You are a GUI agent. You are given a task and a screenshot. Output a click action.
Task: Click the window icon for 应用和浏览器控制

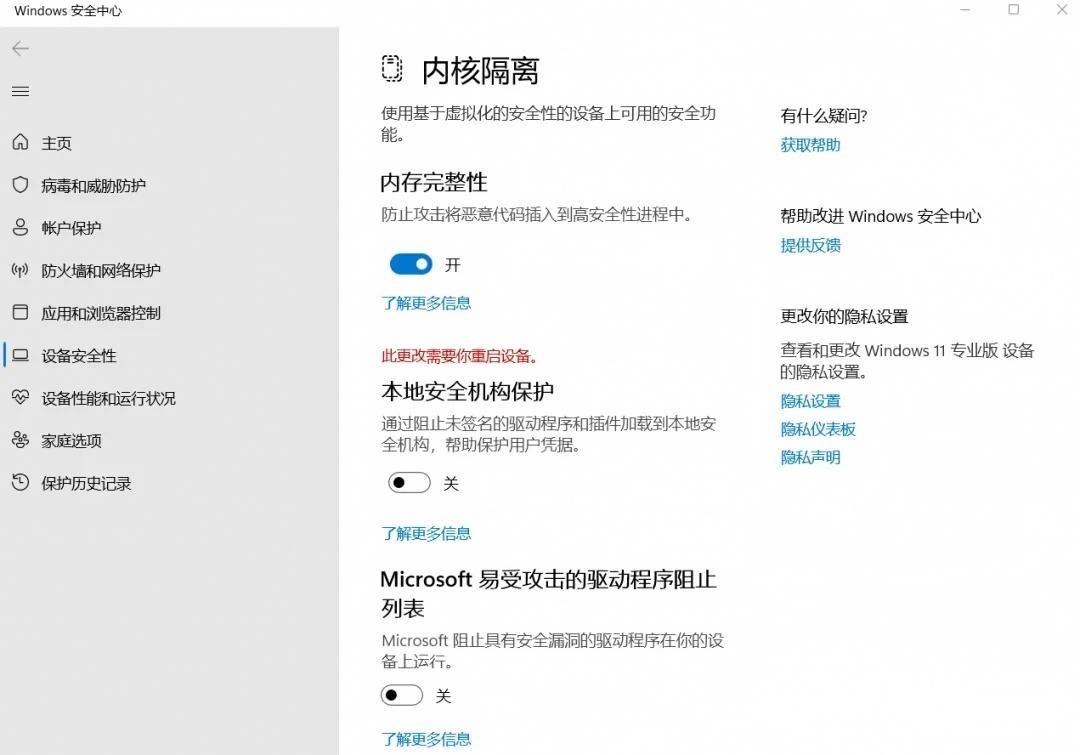coord(21,313)
